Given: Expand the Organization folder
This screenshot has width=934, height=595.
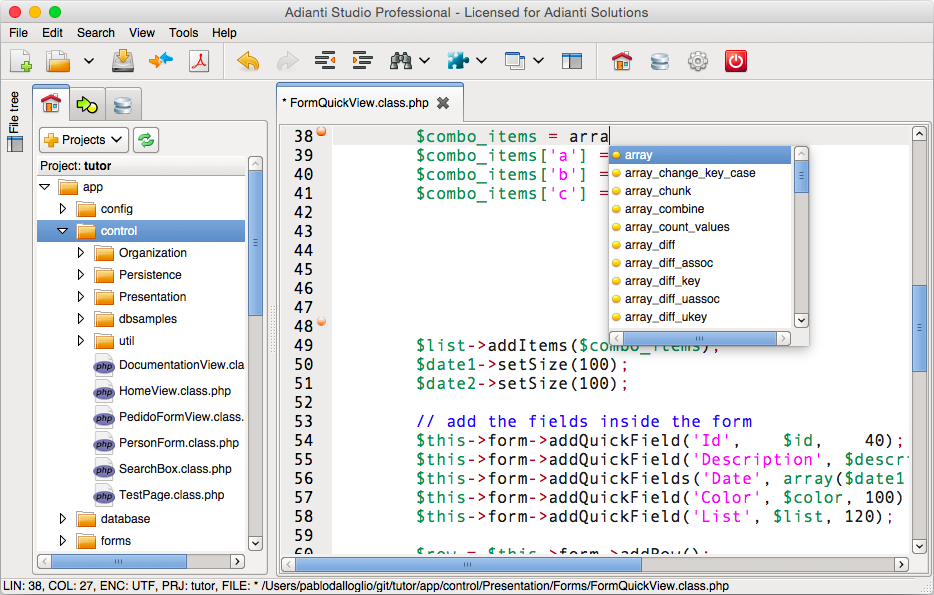Looking at the screenshot, I should (80, 253).
